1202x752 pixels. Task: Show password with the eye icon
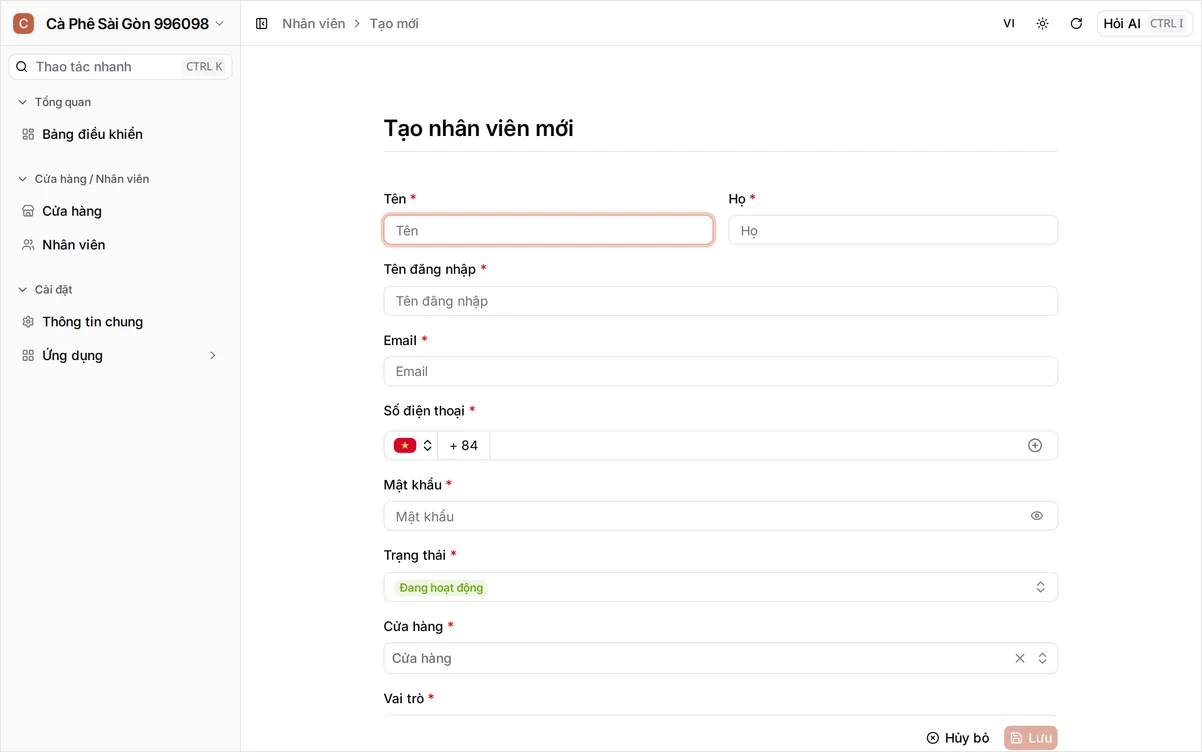(1037, 516)
